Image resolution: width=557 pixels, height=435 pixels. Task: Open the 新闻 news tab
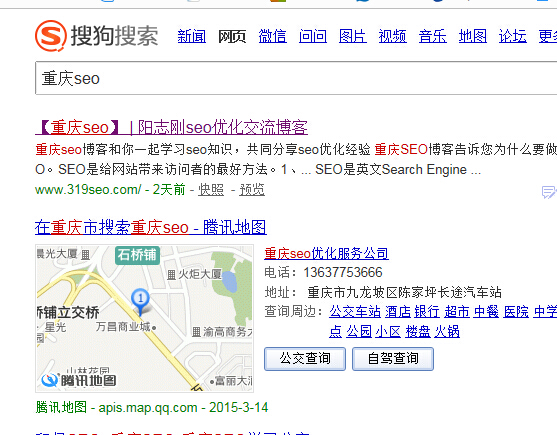(x=192, y=36)
